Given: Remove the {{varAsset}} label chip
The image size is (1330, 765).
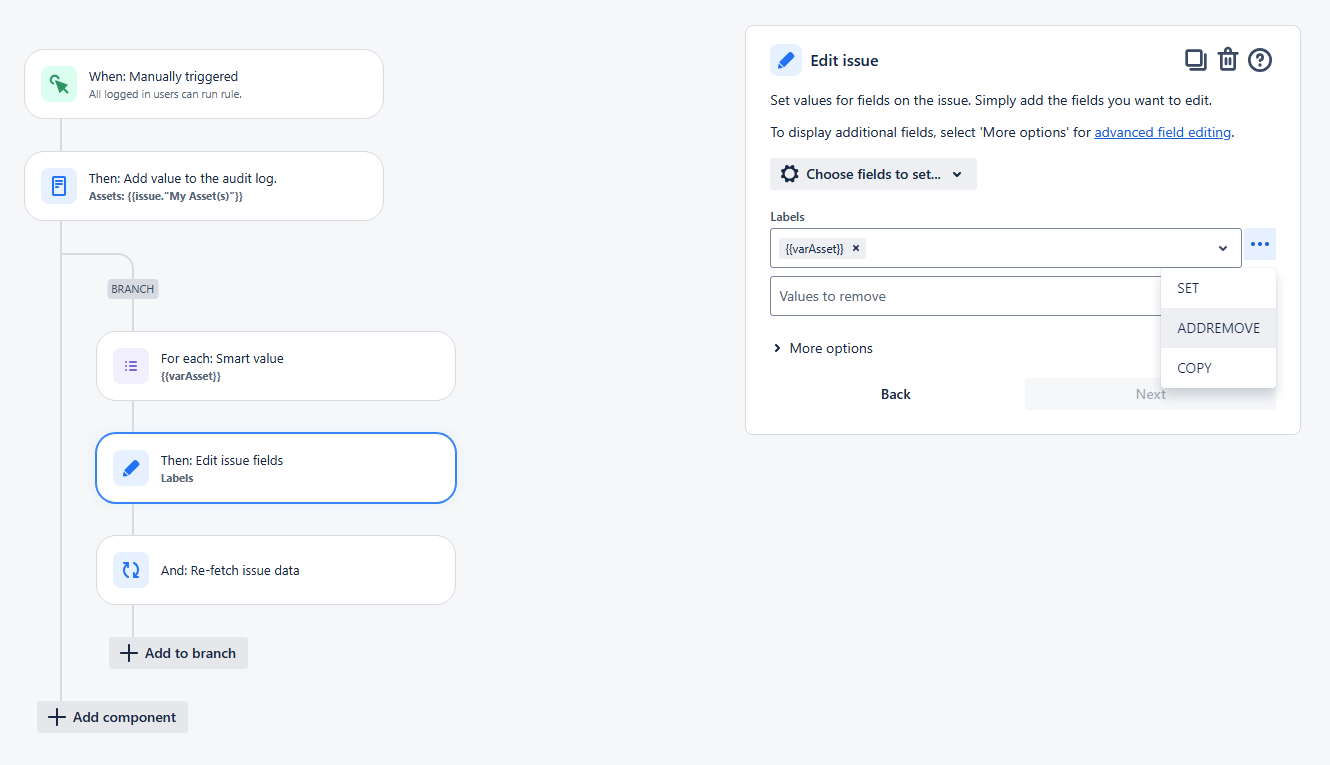Looking at the screenshot, I should 855,247.
